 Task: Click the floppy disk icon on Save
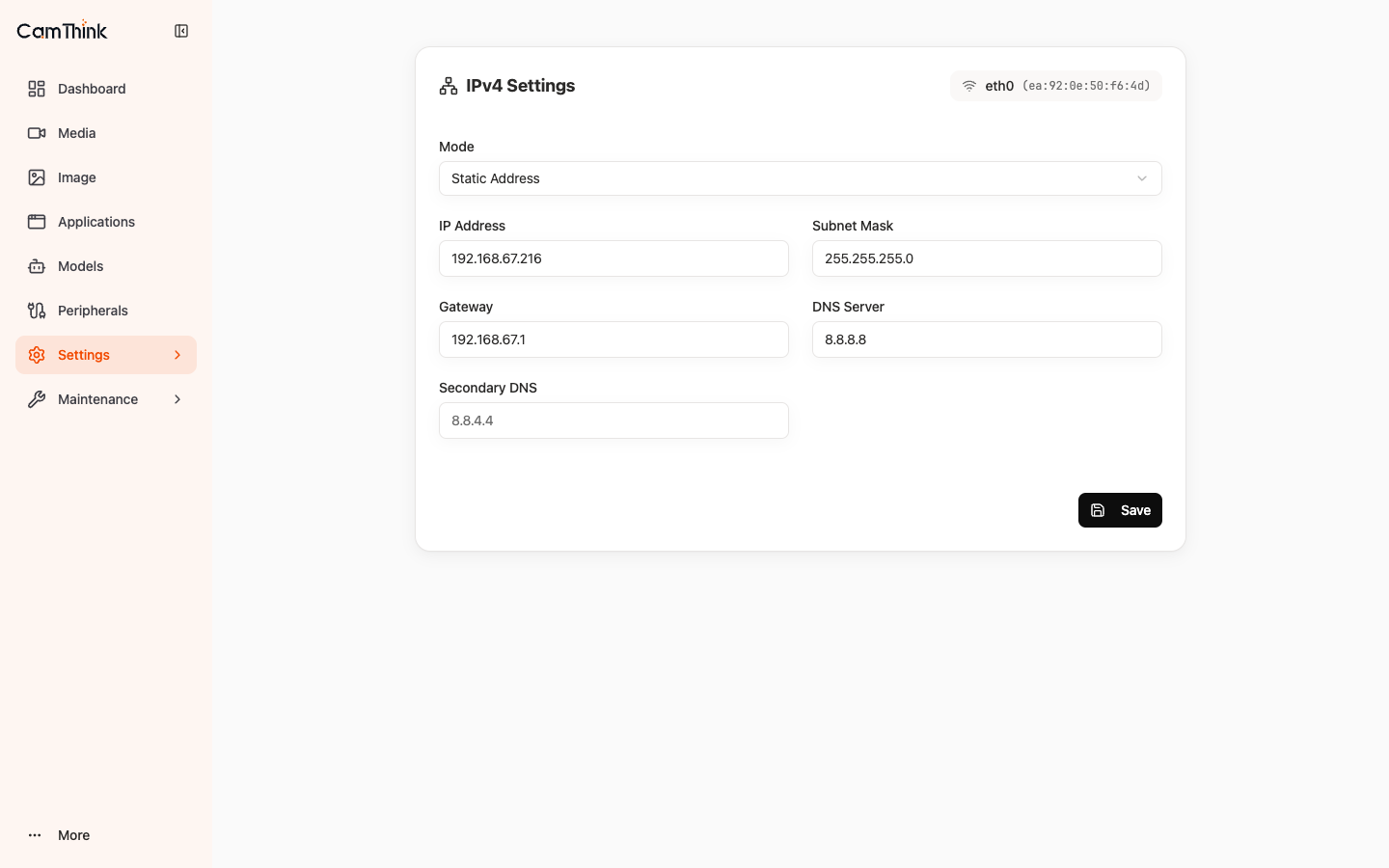[x=1098, y=510]
